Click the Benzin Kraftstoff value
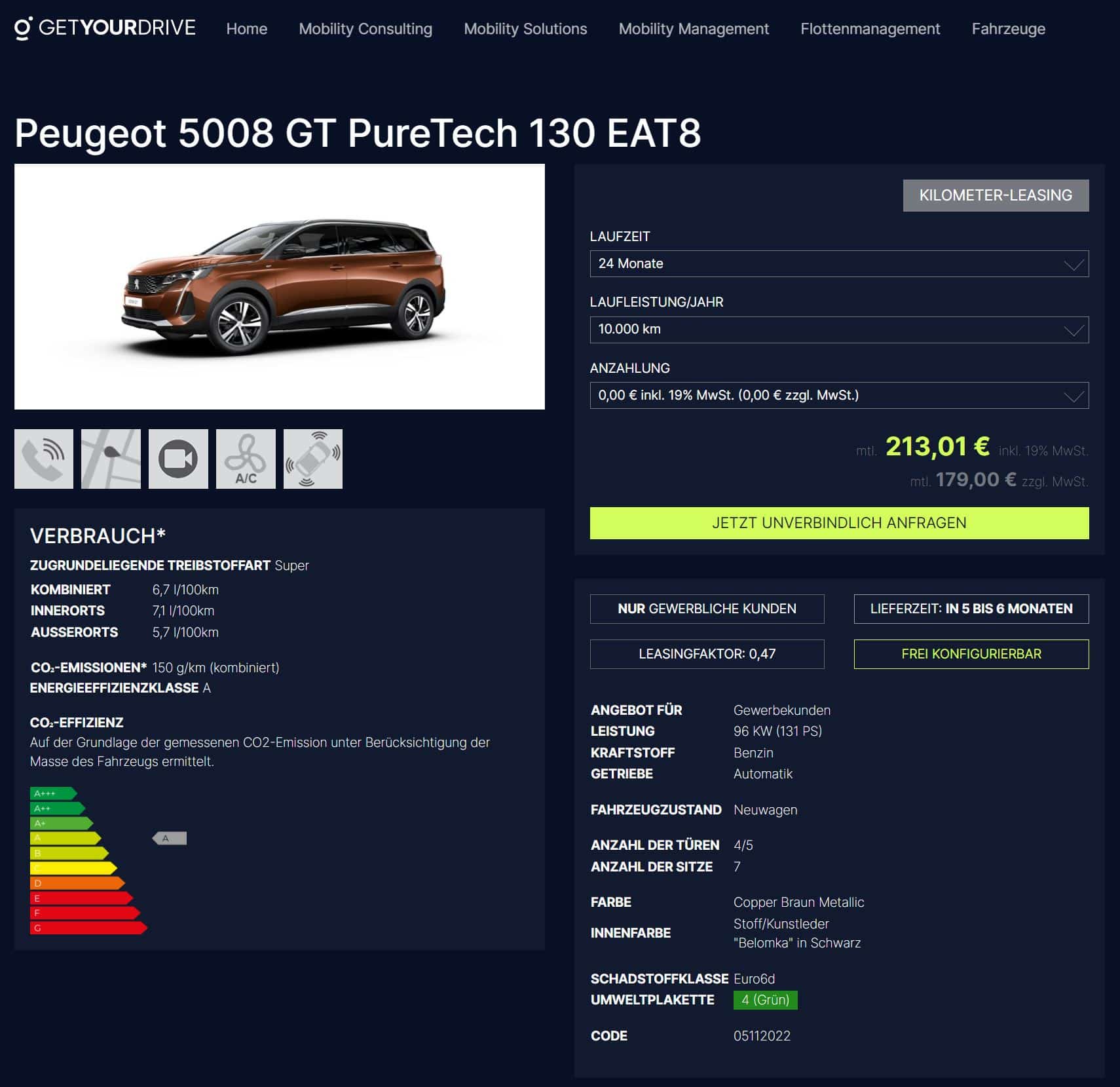The height and width of the screenshot is (1087, 1120). click(753, 753)
